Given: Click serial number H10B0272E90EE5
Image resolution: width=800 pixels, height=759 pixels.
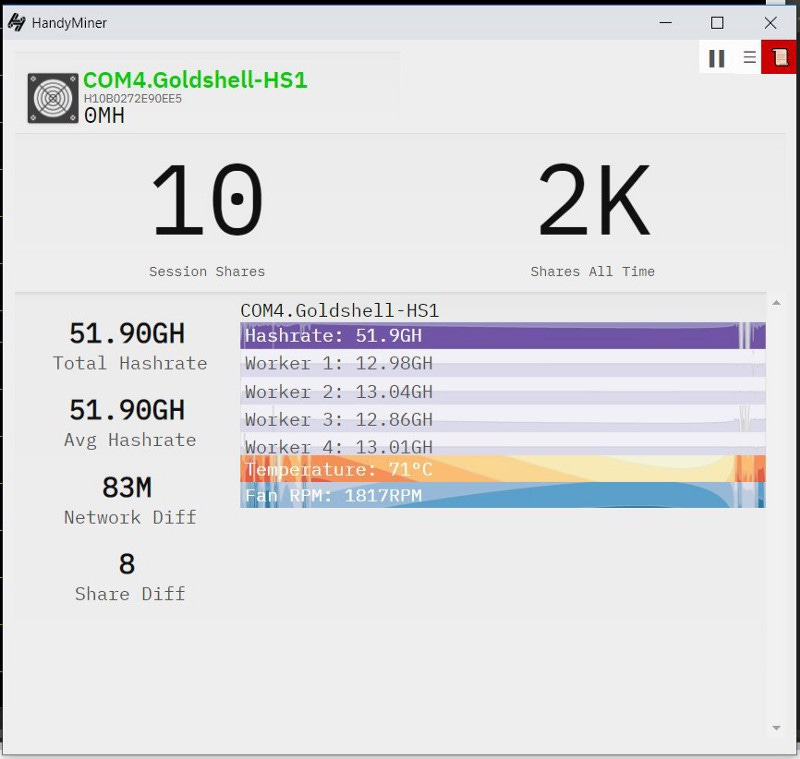Looking at the screenshot, I should (133, 98).
